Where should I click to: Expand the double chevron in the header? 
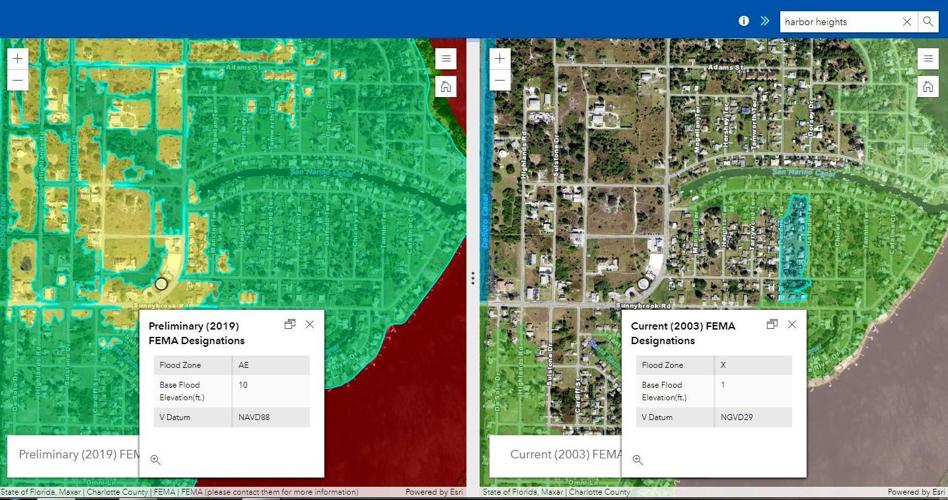point(765,21)
